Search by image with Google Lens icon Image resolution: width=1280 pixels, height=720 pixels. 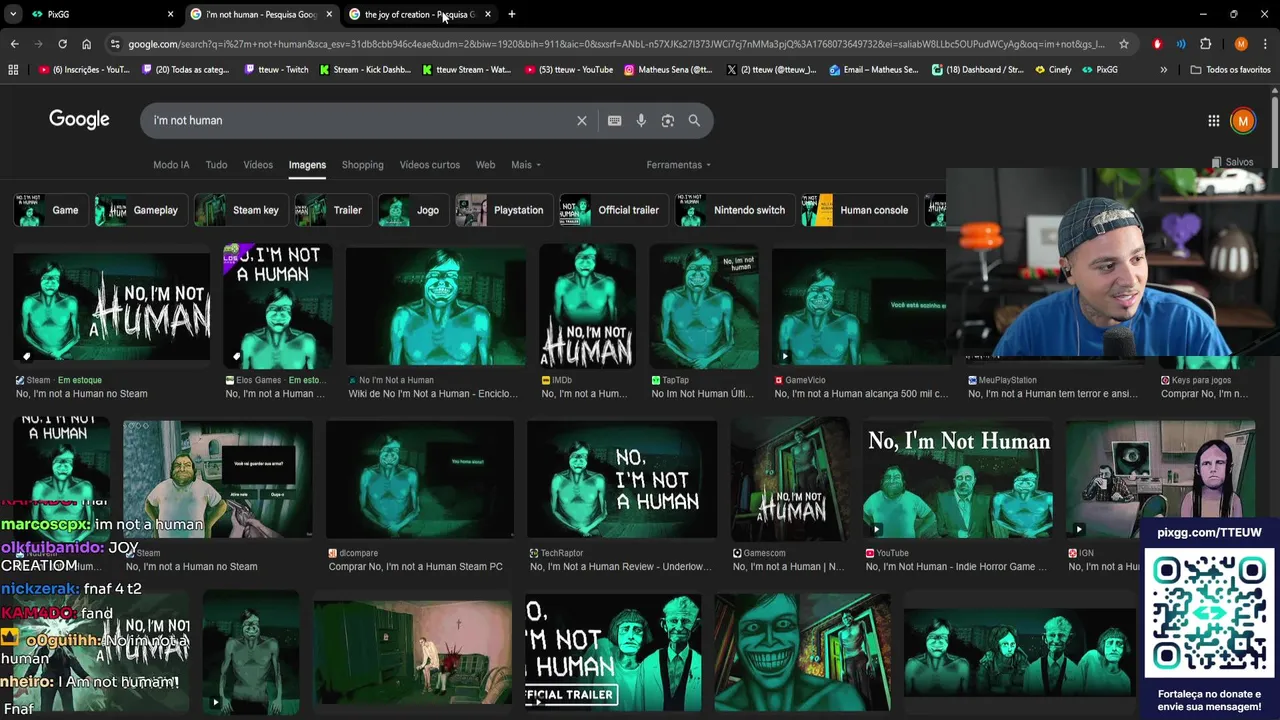668,120
